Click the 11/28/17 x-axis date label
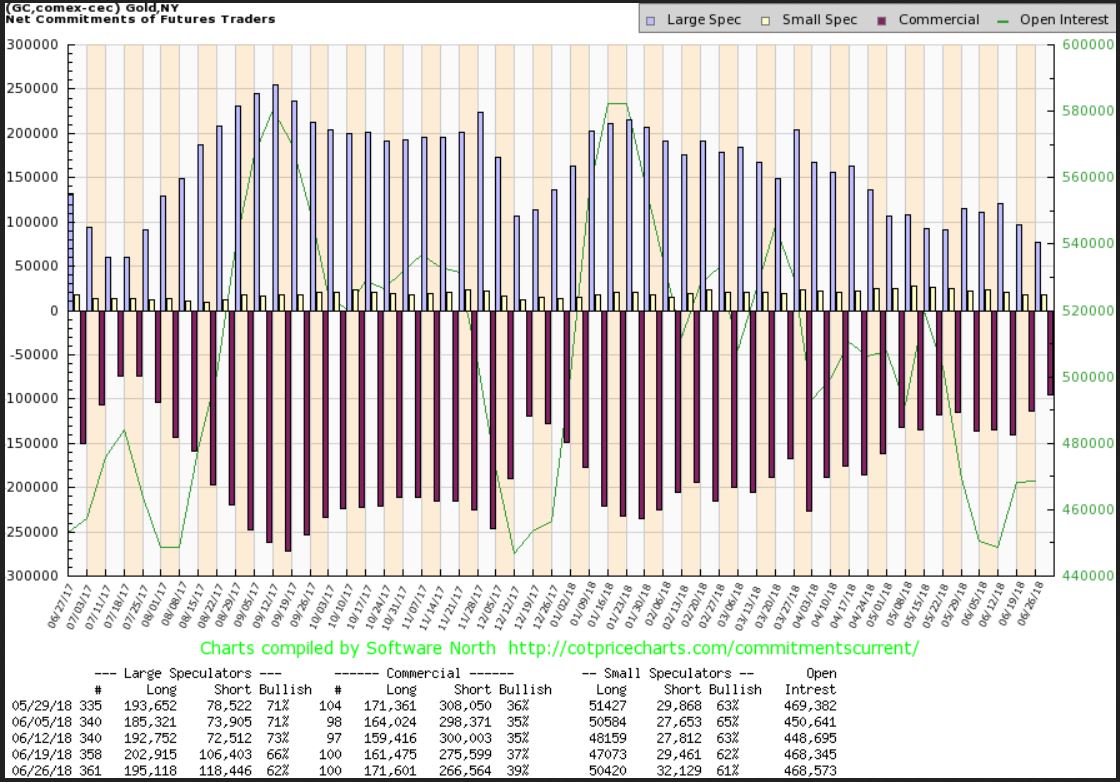Screen dimensions: 1120x782 (470, 606)
